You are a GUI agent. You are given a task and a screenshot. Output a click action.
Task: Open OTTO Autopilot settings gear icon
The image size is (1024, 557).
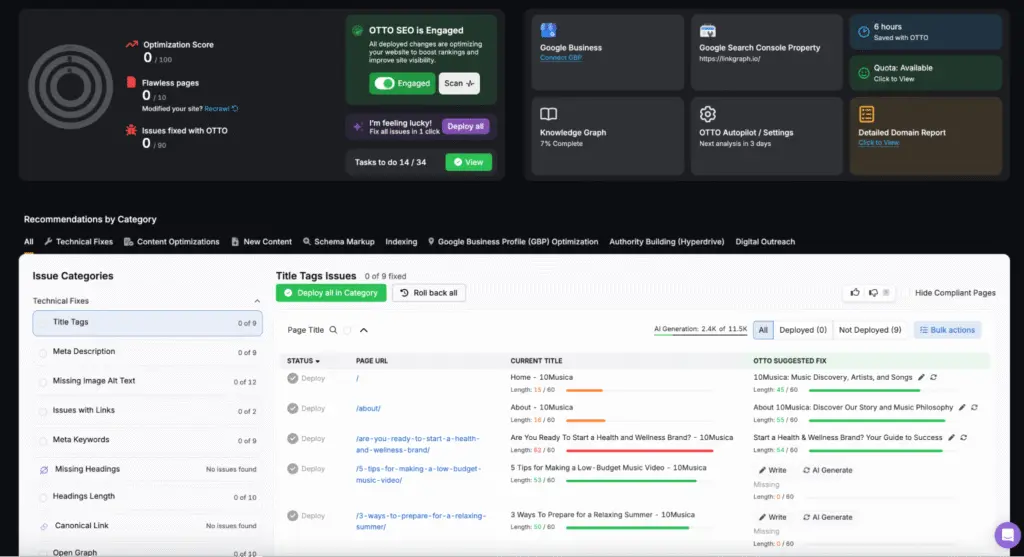pyautogui.click(x=707, y=114)
